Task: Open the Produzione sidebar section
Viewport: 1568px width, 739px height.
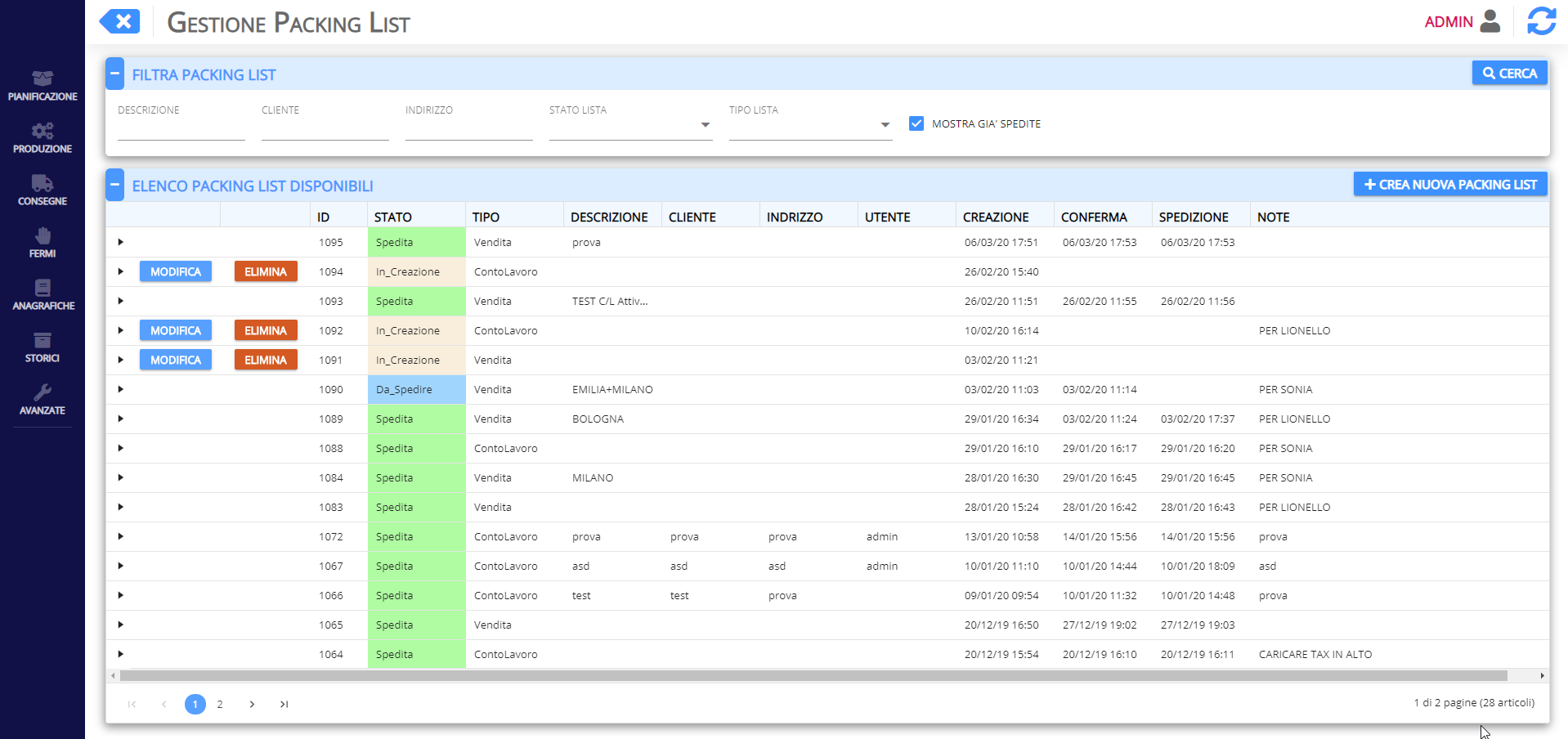Action: coord(43,138)
